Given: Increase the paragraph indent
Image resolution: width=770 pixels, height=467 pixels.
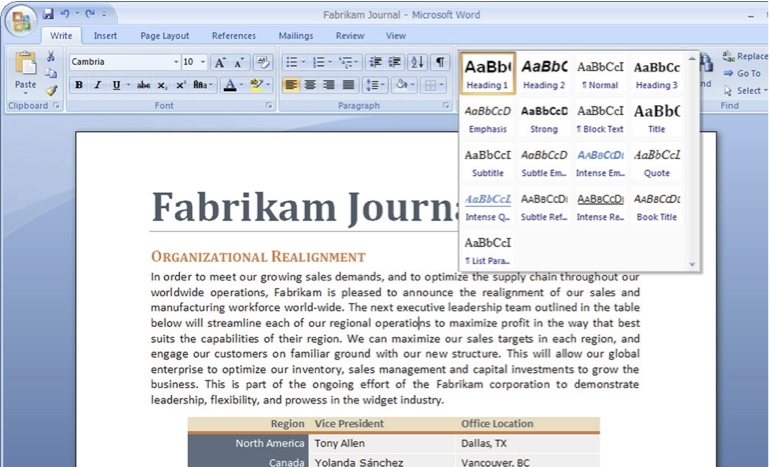Looking at the screenshot, I should (394, 62).
